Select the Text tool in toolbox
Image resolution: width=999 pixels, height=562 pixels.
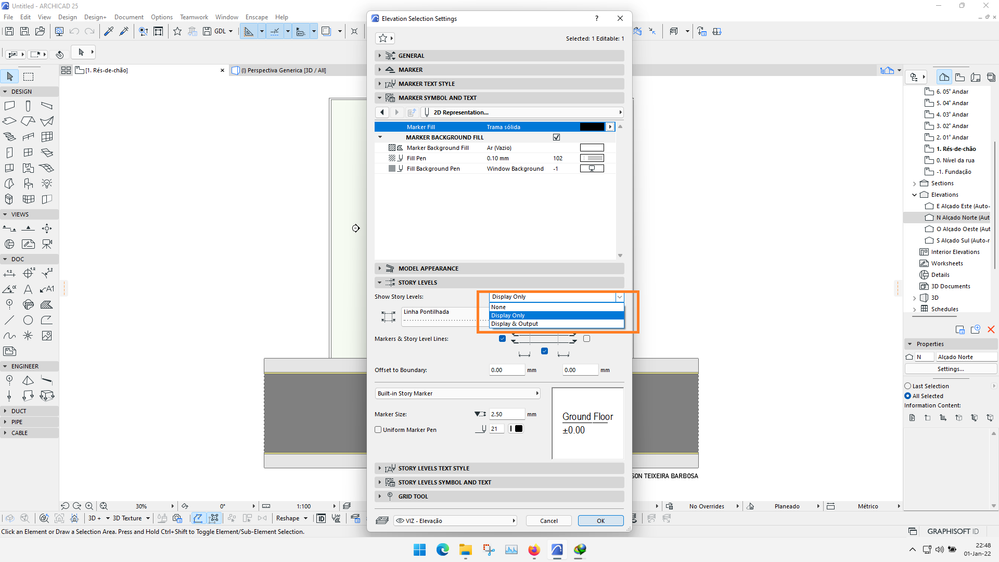click(x=28, y=289)
